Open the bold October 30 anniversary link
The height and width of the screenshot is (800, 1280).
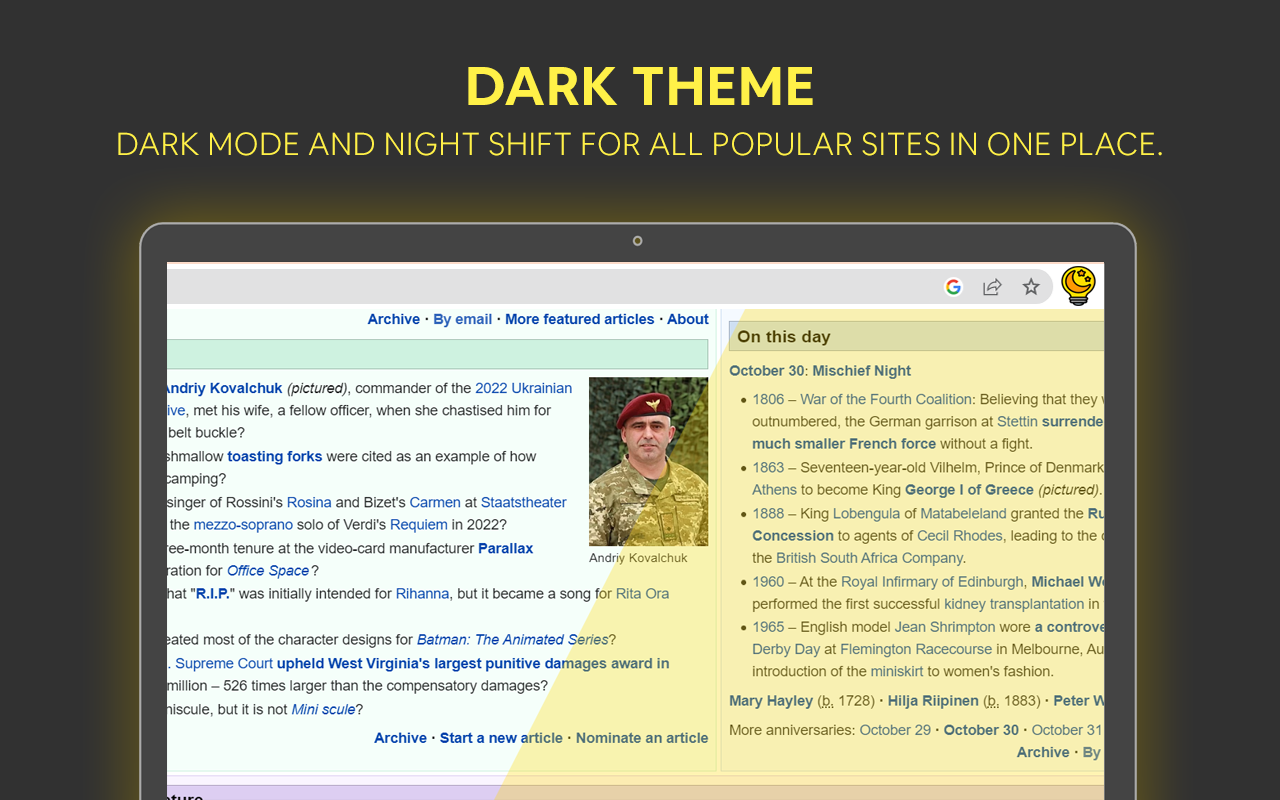tap(981, 730)
